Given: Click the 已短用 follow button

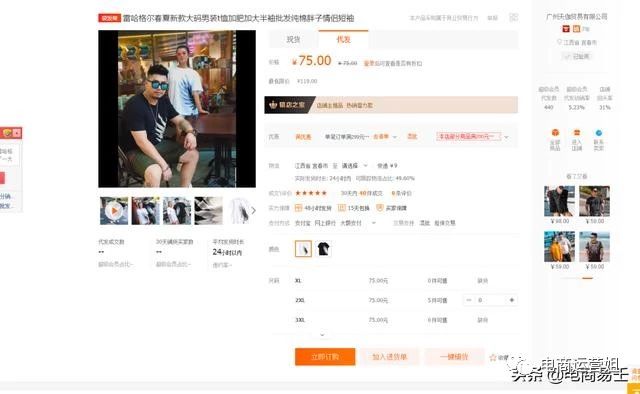Looking at the screenshot, I should coord(577,56).
